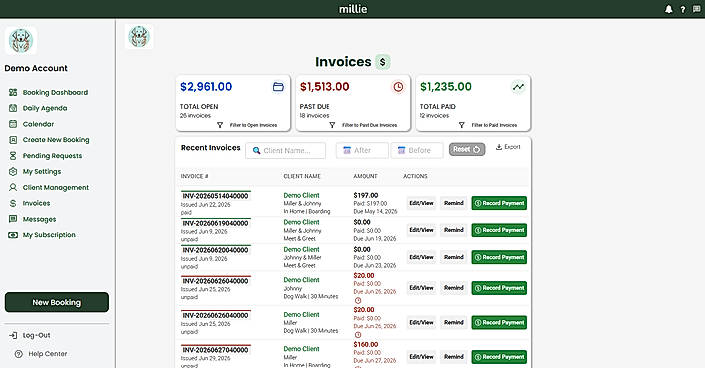Open the notifications bell icon

669,9
